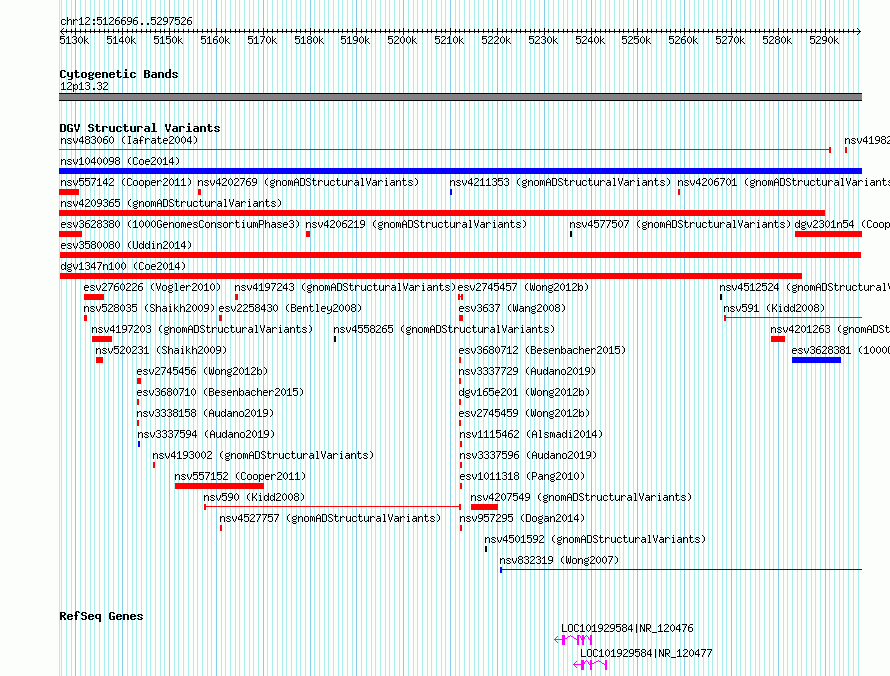Screen dimensions: 890x676
Task: Select the RefSeq Genes track title
Action: coord(101,616)
